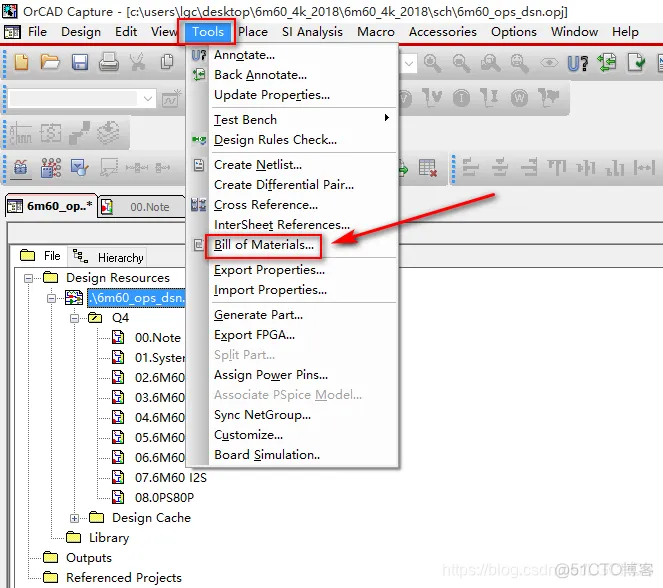663x588 pixels.
Task: Choose Annotate menu entry
Action: (x=244, y=55)
